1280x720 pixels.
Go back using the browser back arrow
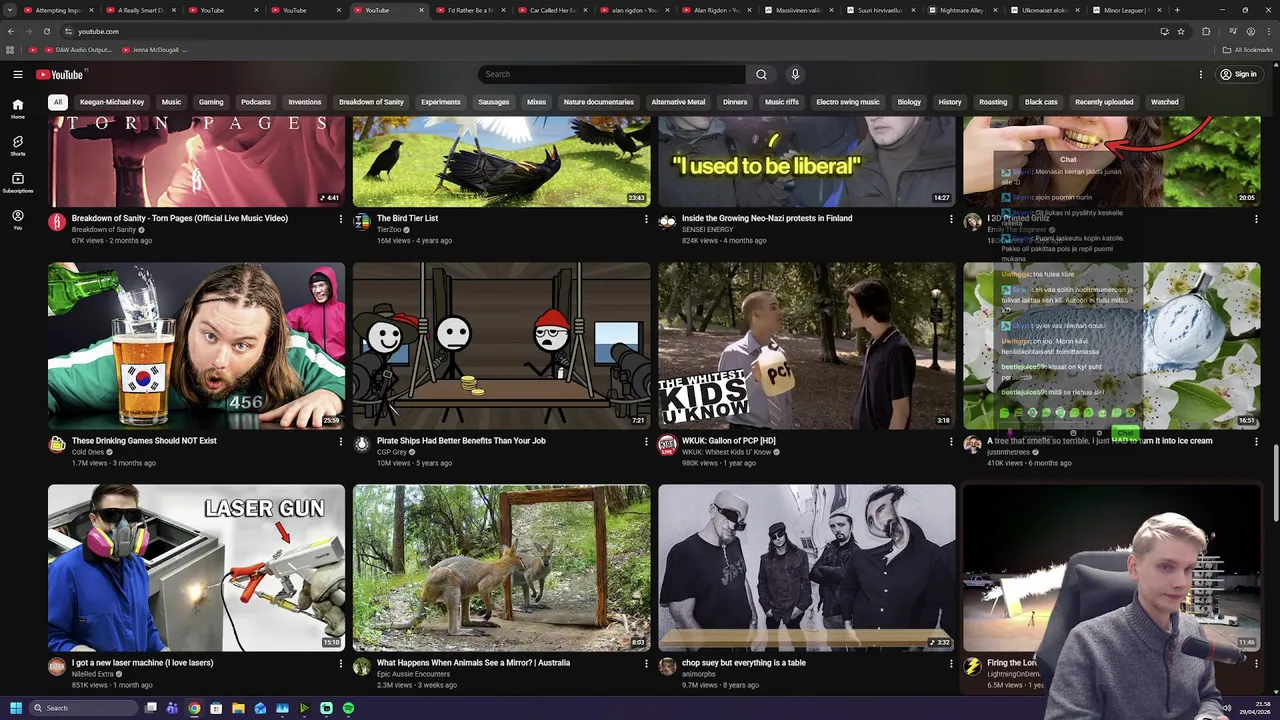(10, 31)
